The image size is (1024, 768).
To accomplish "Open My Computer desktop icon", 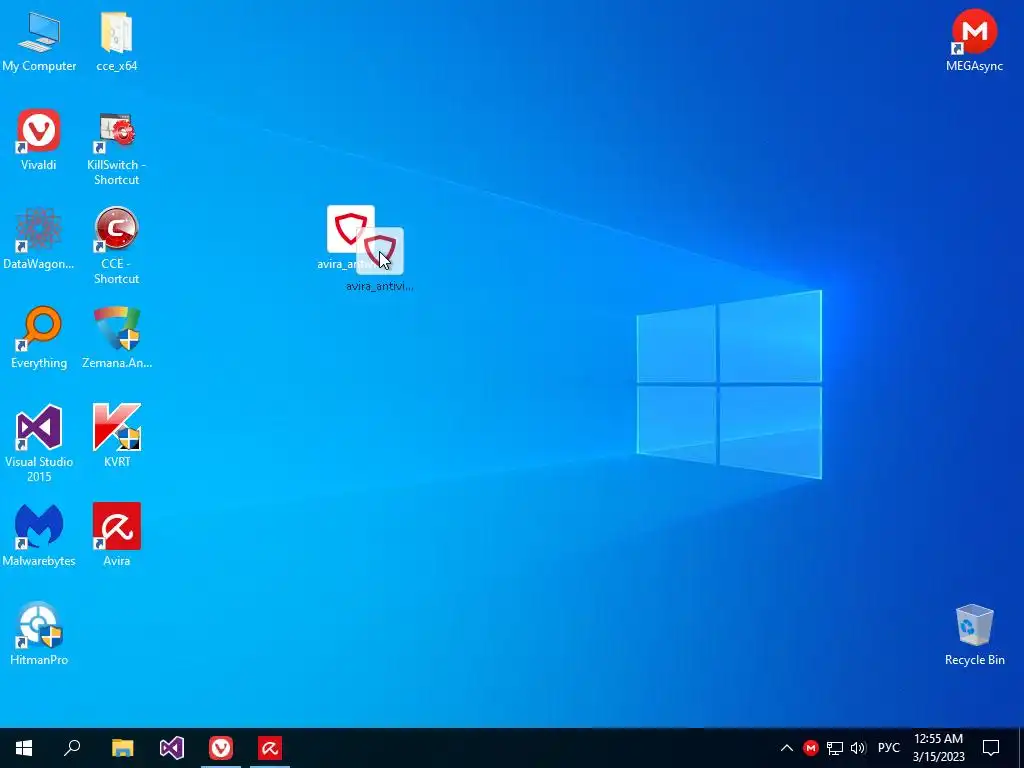I will tap(39, 40).
